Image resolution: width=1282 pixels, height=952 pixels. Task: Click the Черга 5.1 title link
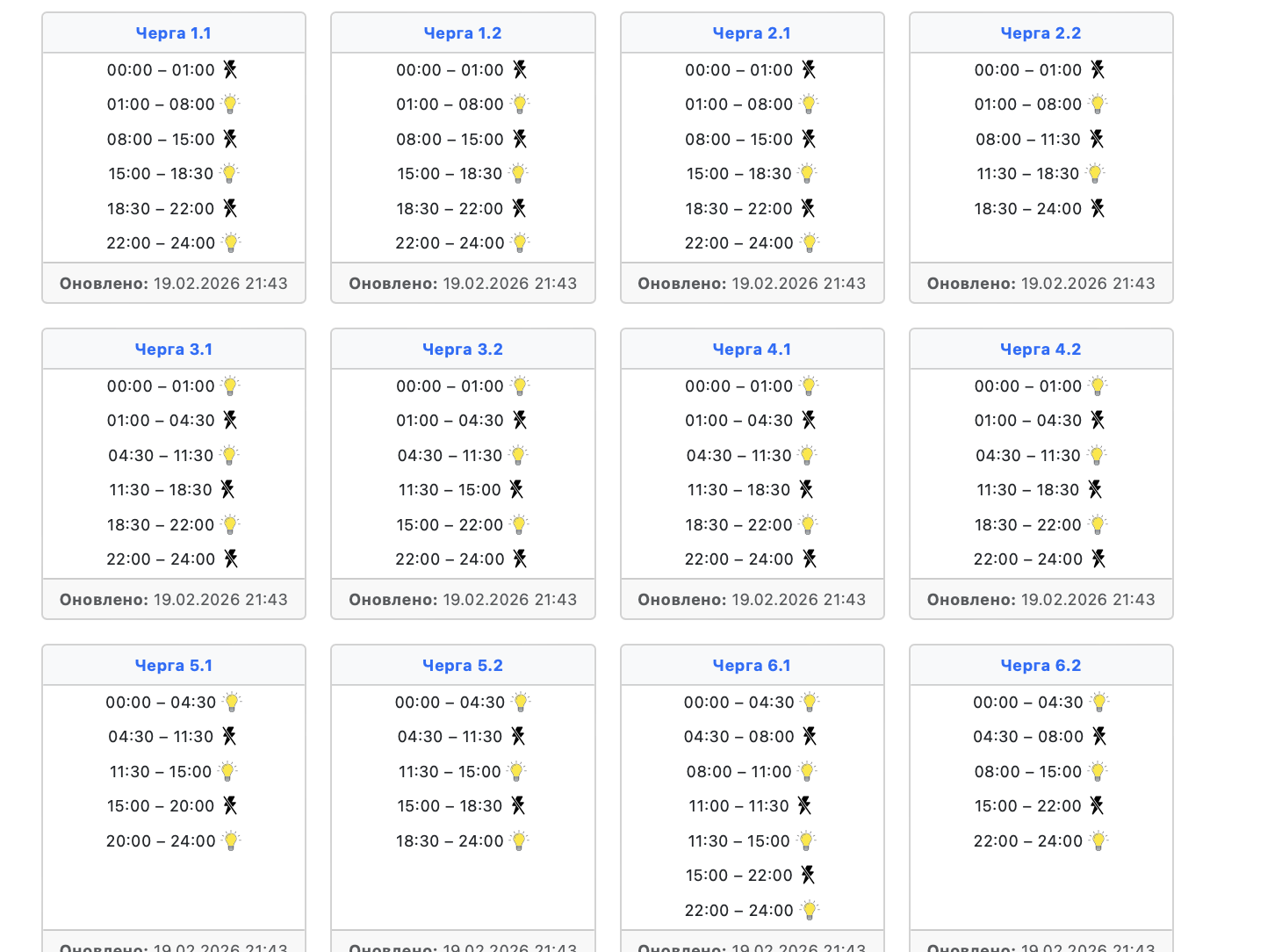point(173,666)
